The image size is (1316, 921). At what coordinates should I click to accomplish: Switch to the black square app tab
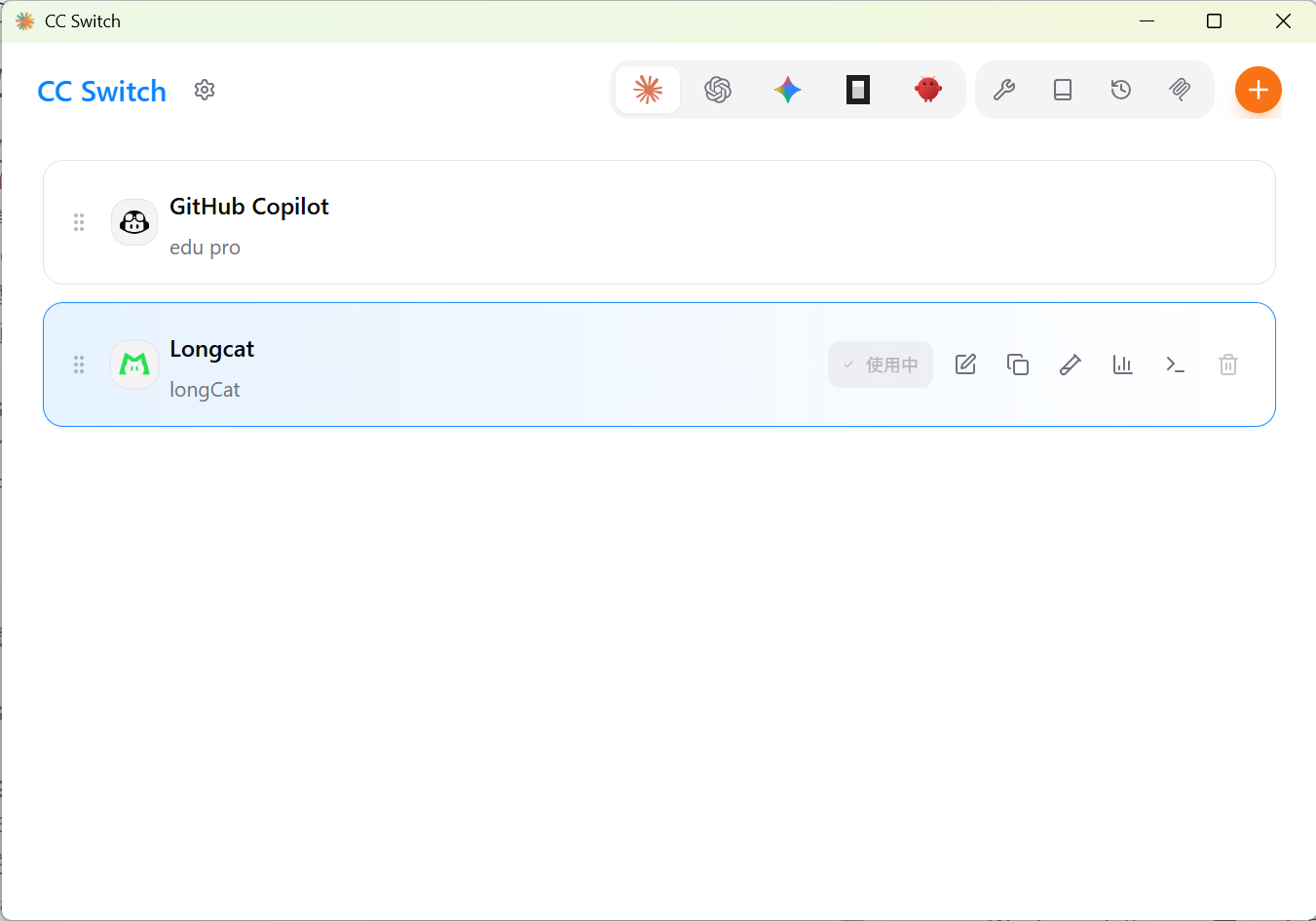point(858,90)
